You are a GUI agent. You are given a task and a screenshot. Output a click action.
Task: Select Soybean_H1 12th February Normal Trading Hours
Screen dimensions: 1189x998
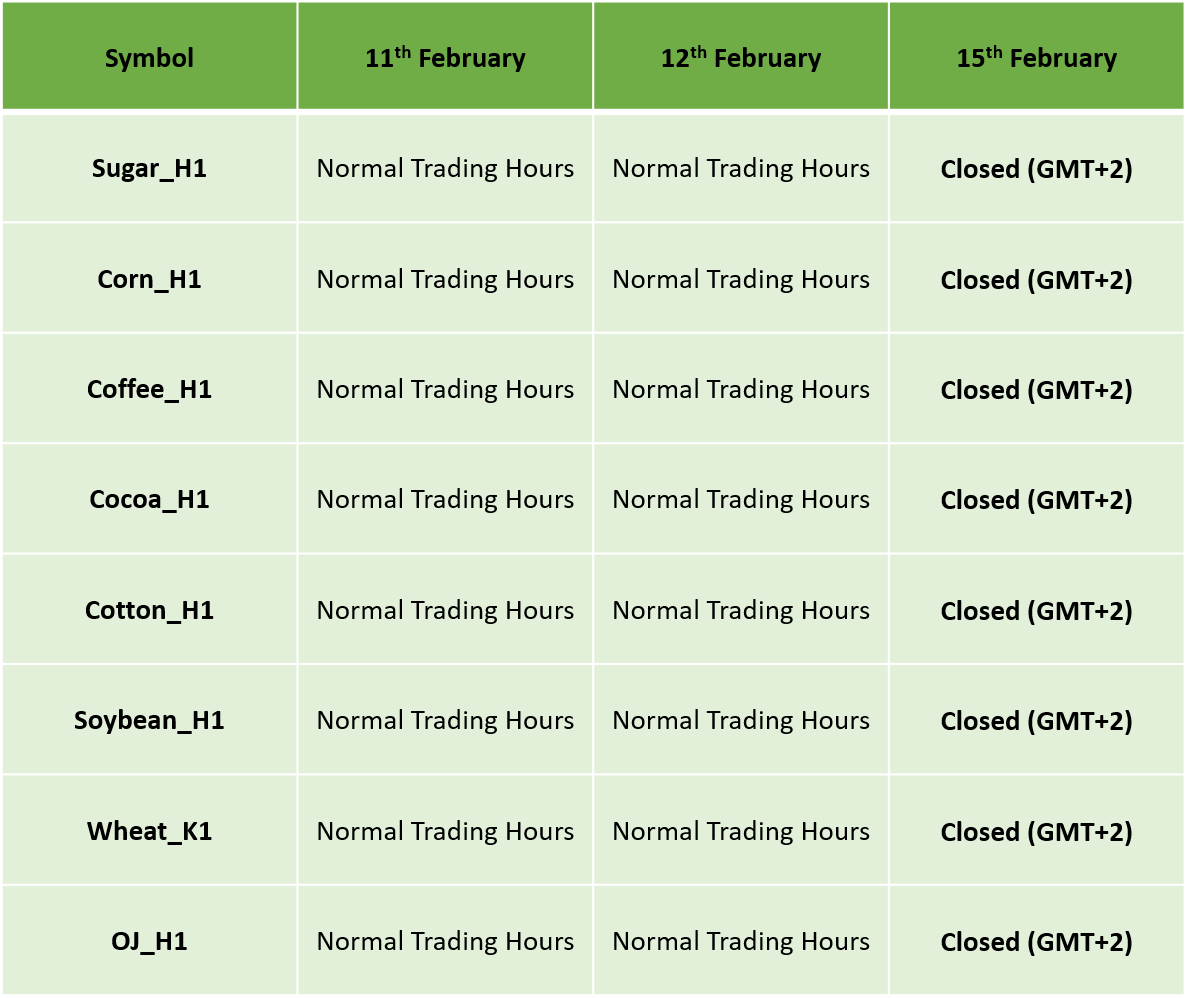(x=741, y=720)
